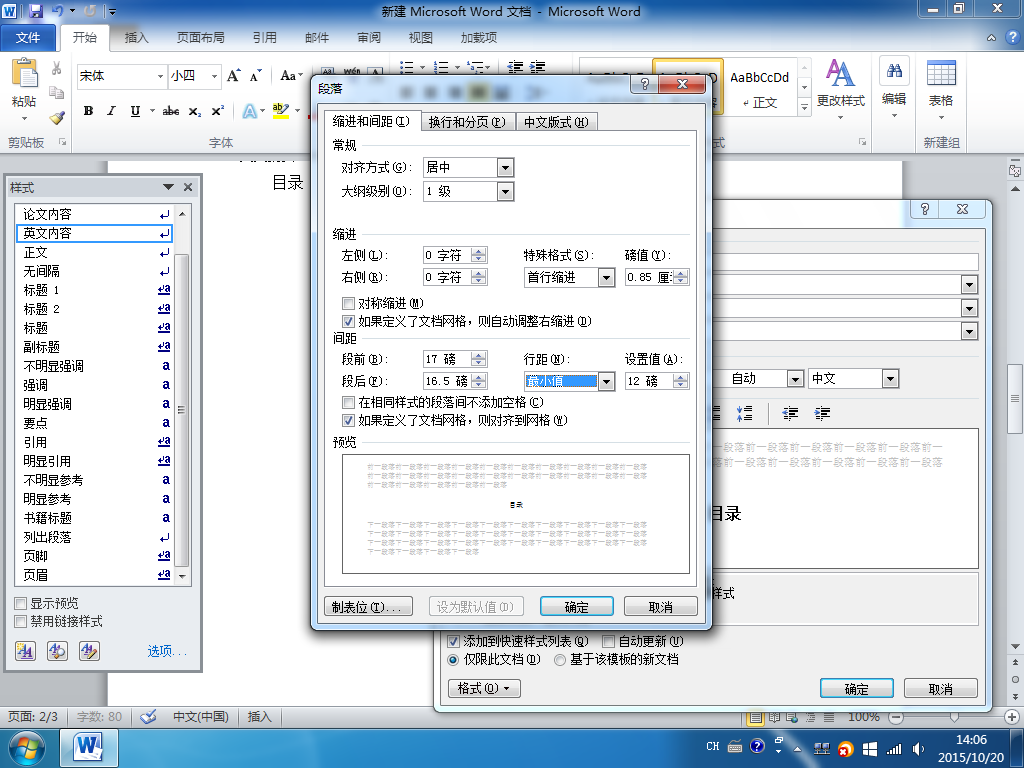1024x768 pixels.
Task: Switch to the 换行和分页 tab
Action: pos(468,122)
